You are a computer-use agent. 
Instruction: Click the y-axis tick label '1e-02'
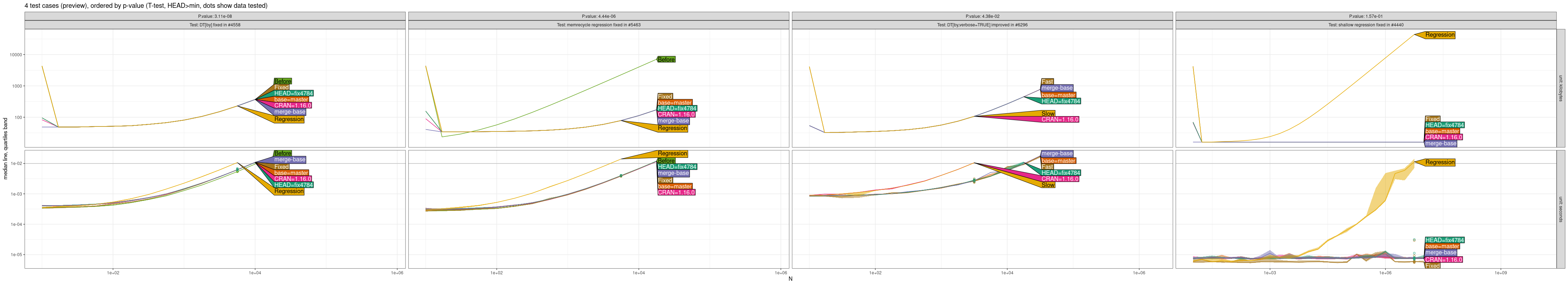point(16,164)
